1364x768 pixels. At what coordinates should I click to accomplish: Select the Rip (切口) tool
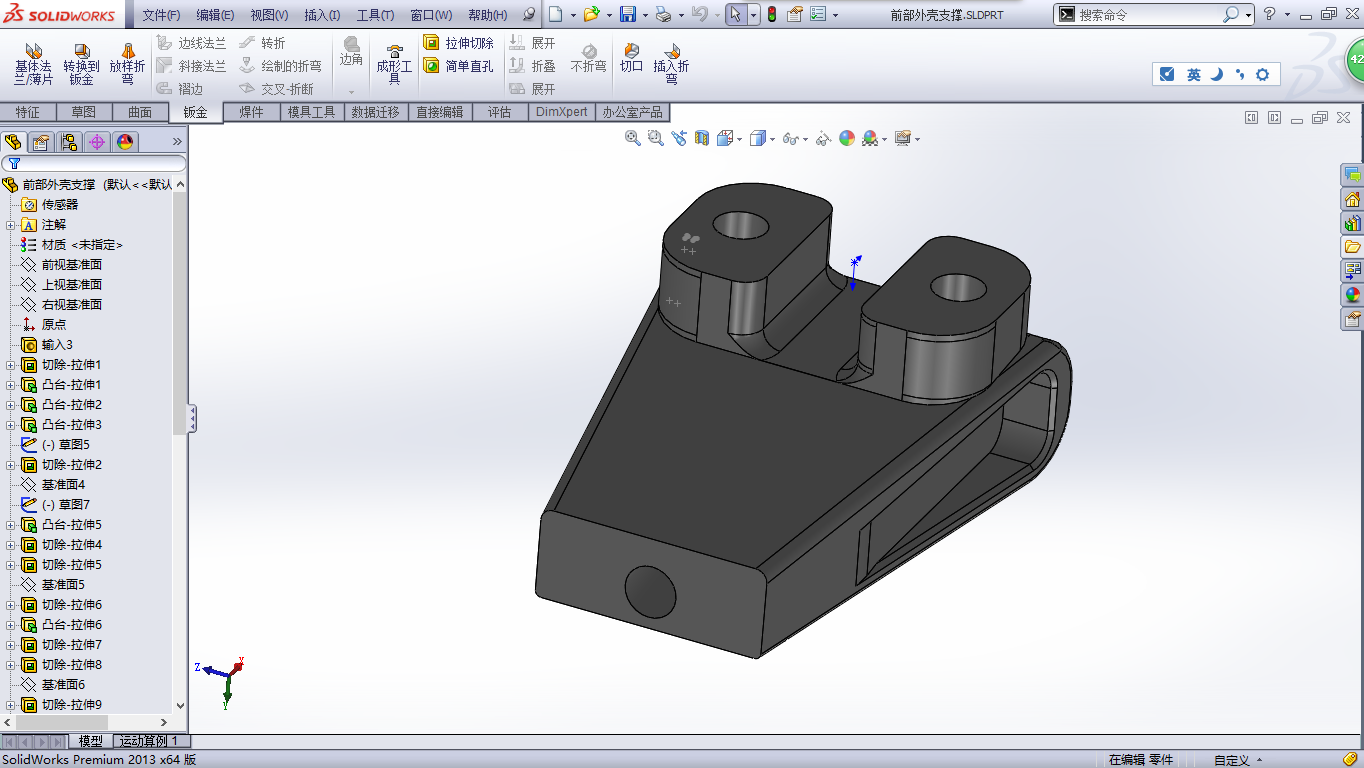click(631, 57)
